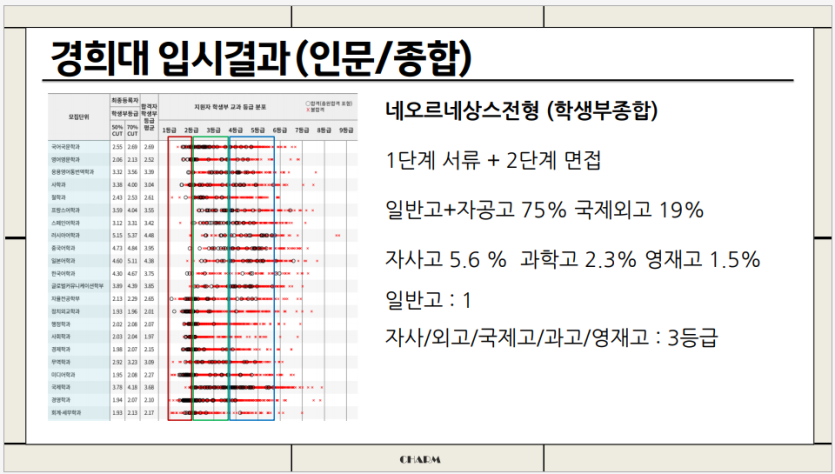
Task: Click the 7등급 column header in chart
Action: pos(302,130)
